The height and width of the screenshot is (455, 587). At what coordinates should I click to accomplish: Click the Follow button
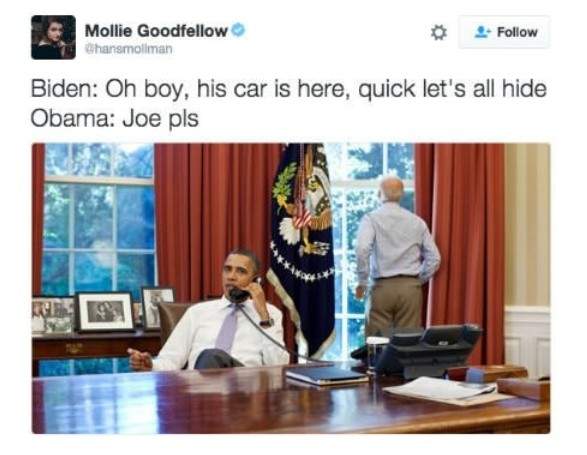(504, 32)
